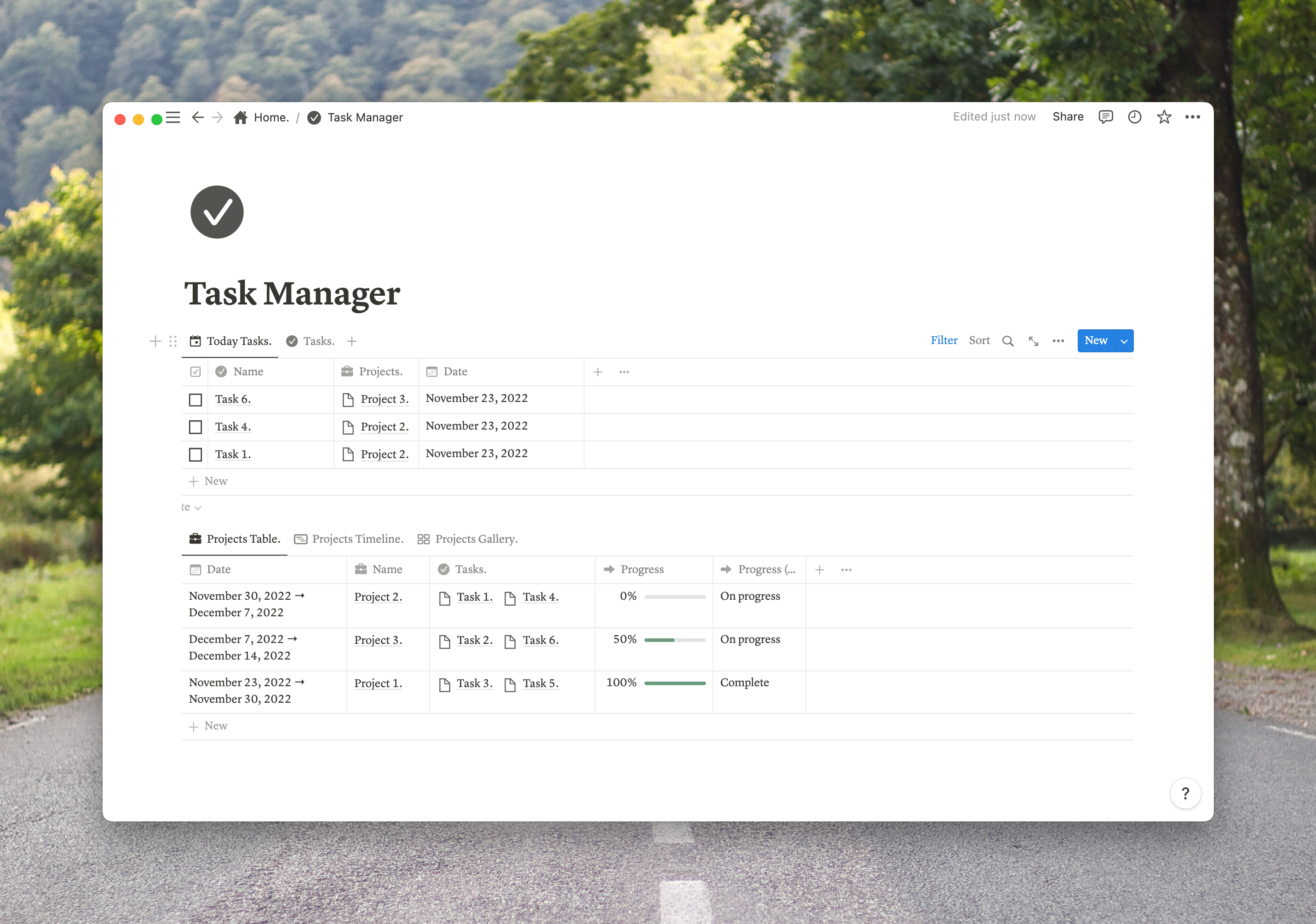Add a property column to Today Tasks table

tap(598, 372)
